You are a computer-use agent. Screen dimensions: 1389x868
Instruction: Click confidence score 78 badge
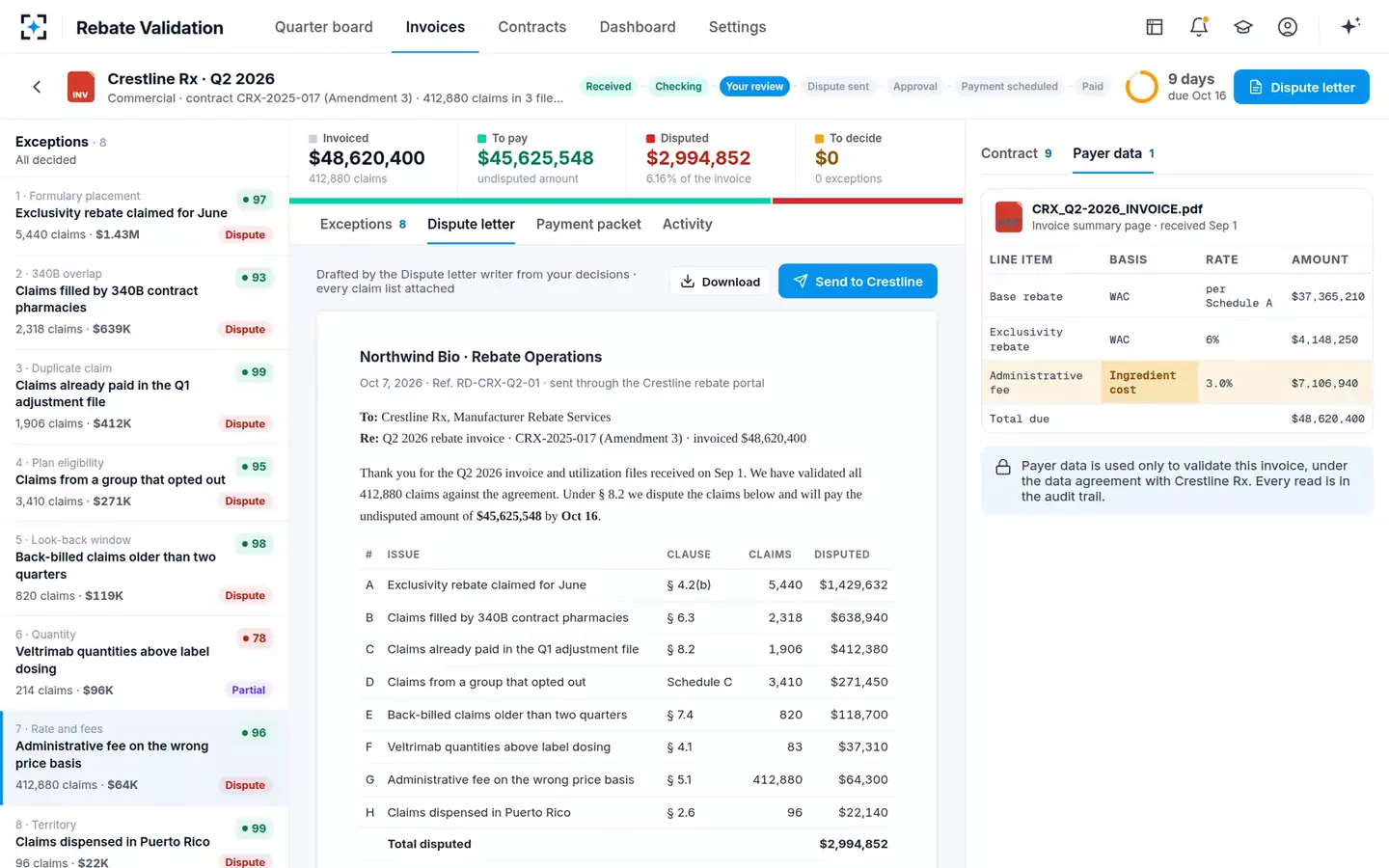click(255, 638)
